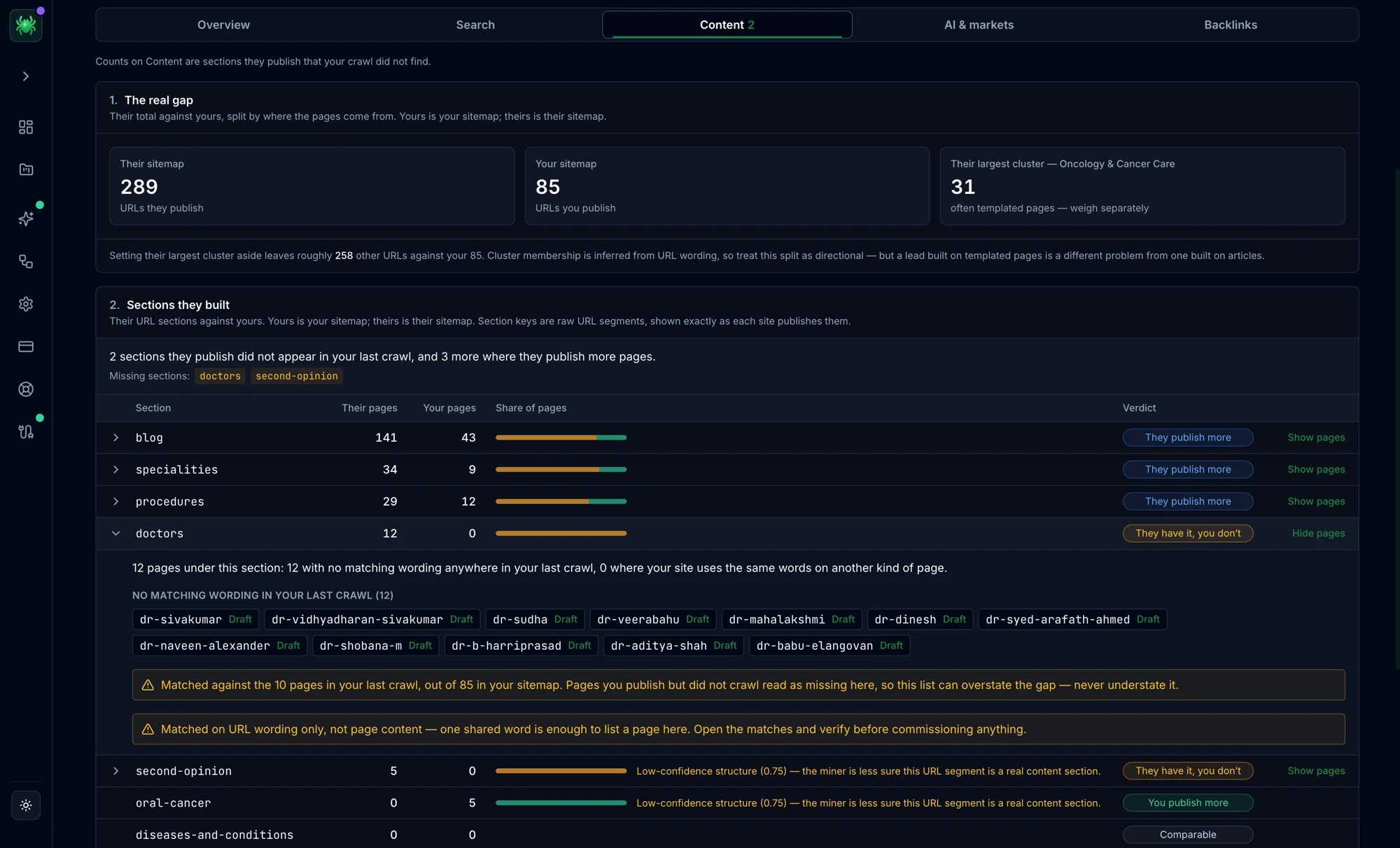Click the You publish more badge for oral-cancer

pos(1188,803)
